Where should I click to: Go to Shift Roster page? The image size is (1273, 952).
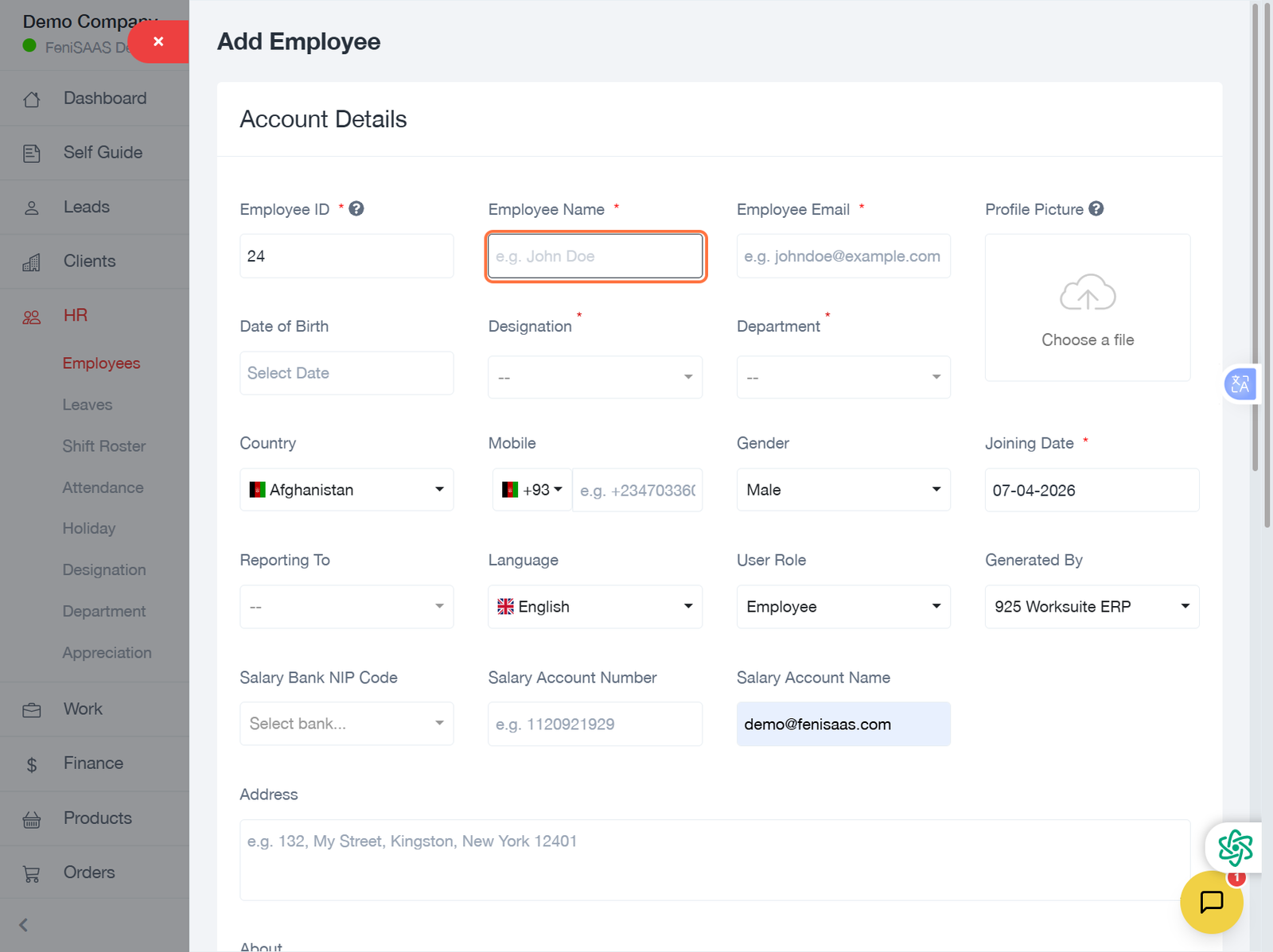click(104, 446)
